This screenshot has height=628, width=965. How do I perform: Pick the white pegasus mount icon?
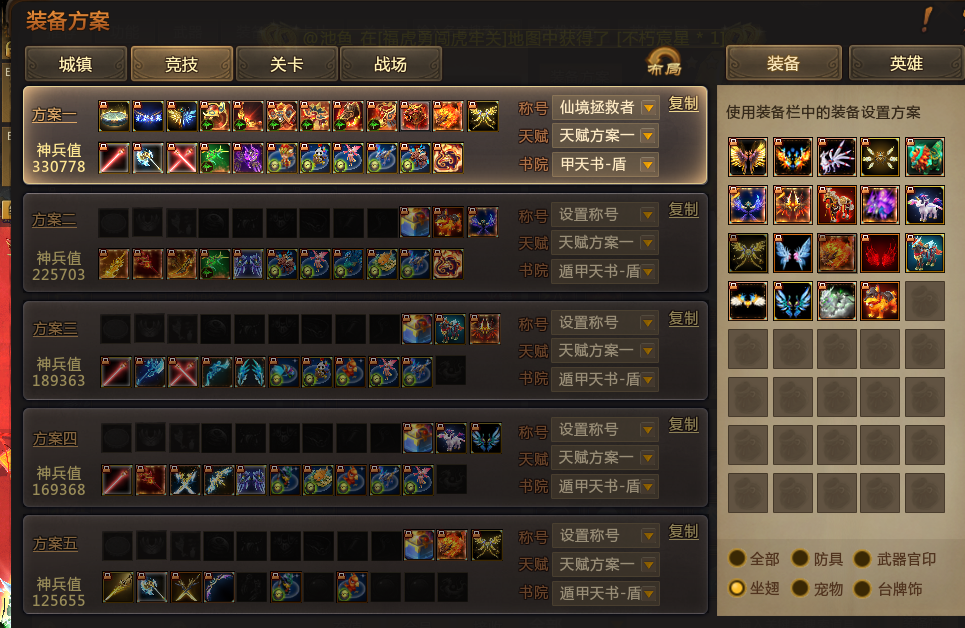(924, 204)
